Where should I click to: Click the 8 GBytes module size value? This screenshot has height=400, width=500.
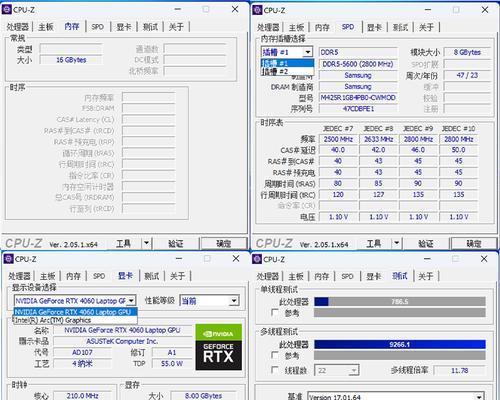[x=467, y=52]
